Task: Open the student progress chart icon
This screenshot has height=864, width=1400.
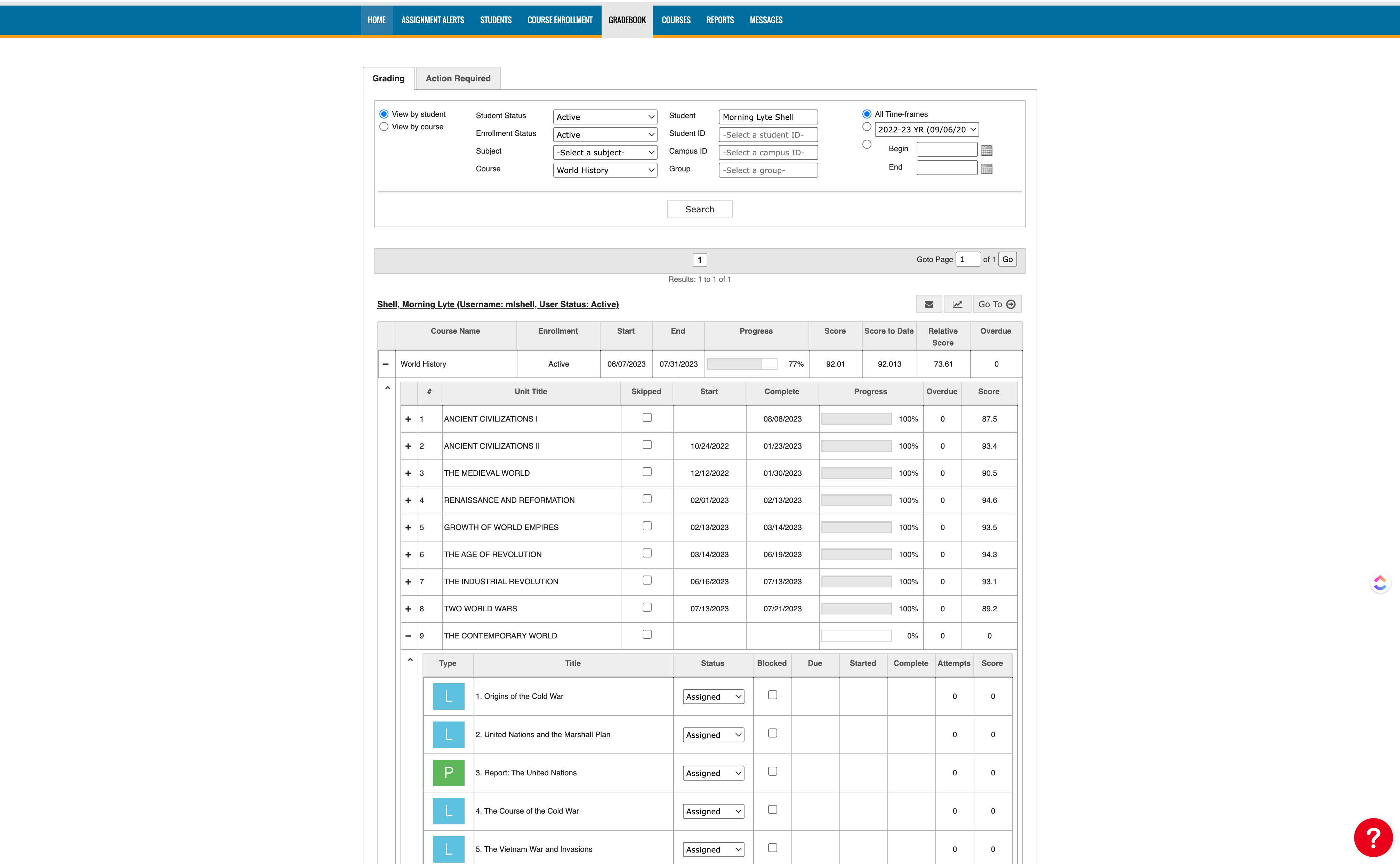Action: pyautogui.click(x=957, y=304)
